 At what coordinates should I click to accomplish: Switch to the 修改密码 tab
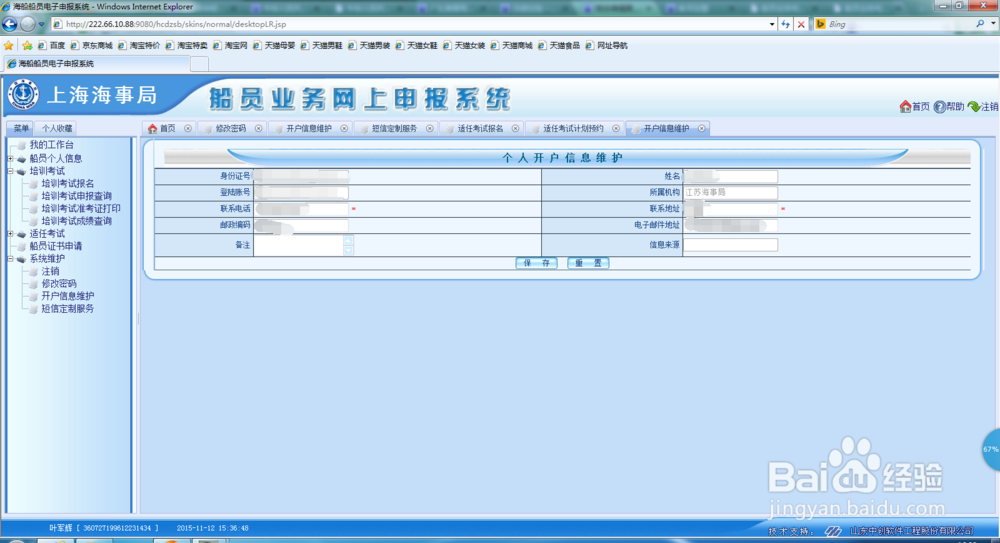(230, 128)
